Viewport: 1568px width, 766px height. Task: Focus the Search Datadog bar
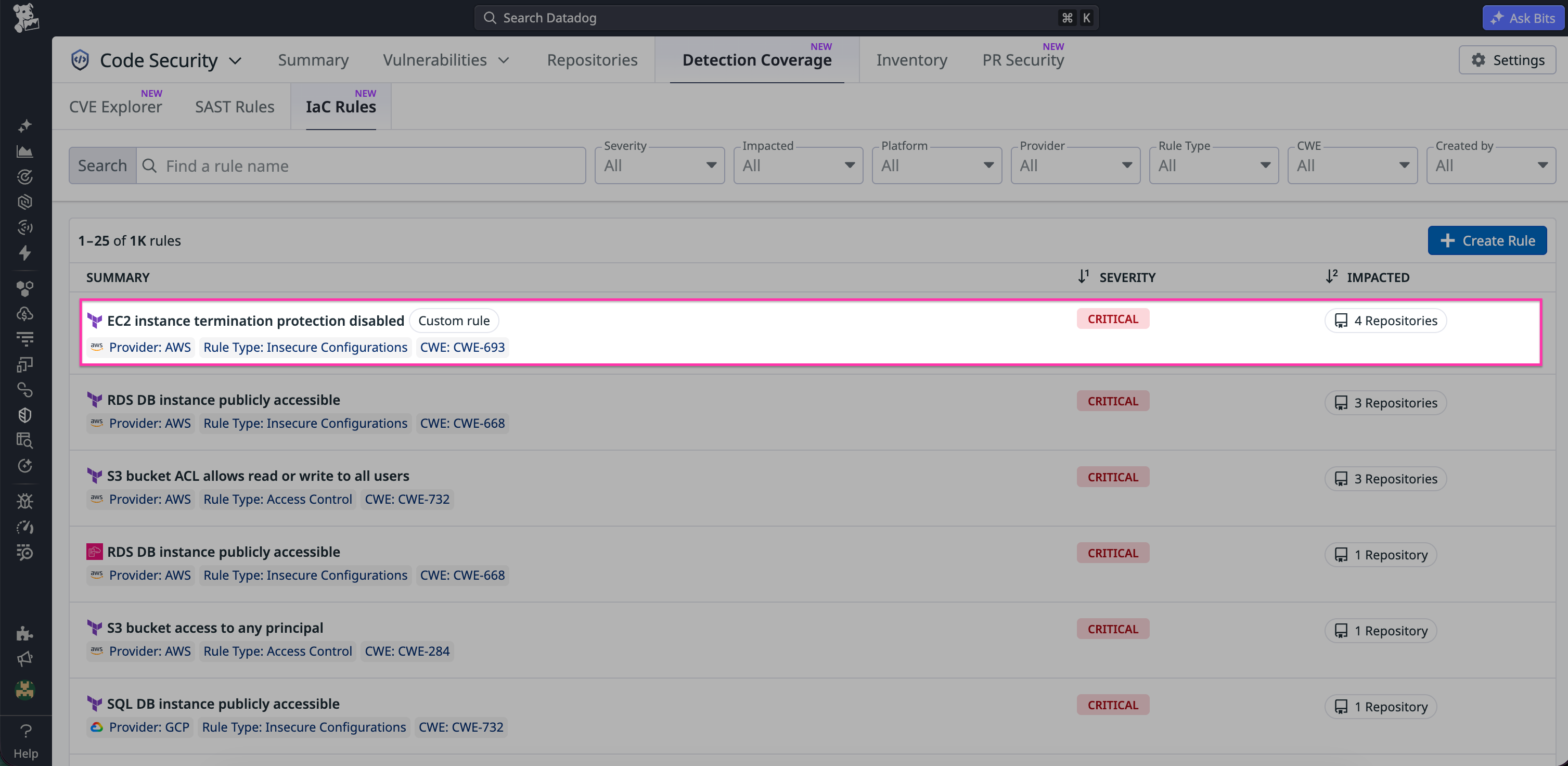[x=786, y=18]
